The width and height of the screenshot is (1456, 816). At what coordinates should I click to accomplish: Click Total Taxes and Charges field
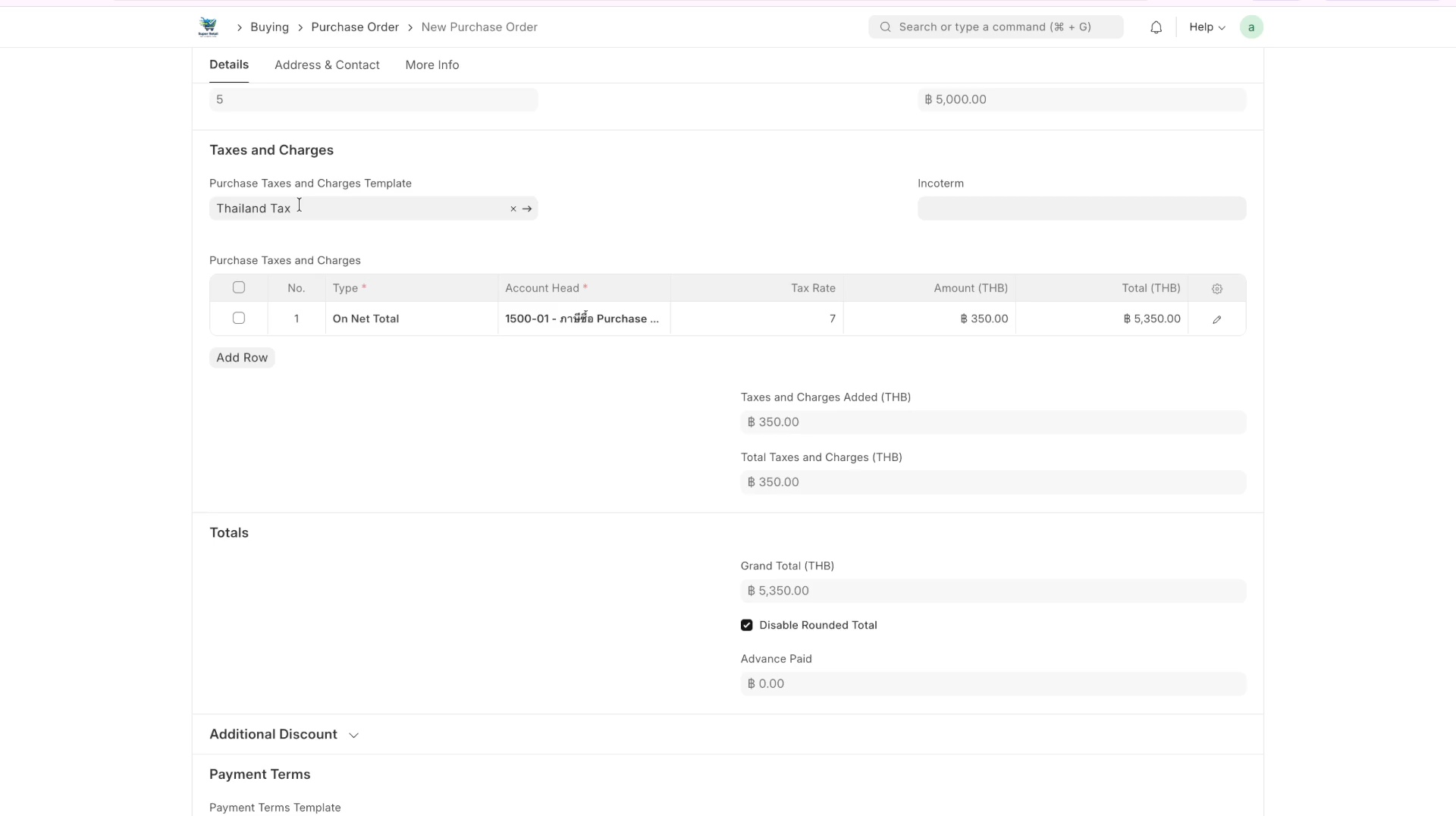[993, 482]
